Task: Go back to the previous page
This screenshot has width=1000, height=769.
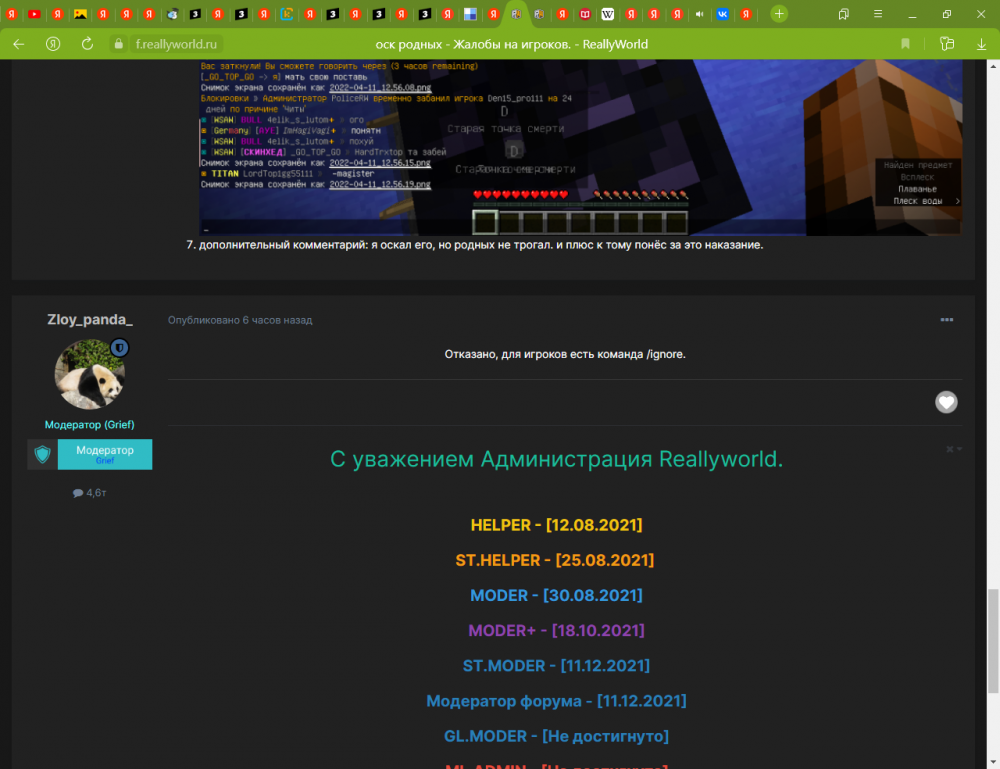Action: click(18, 44)
